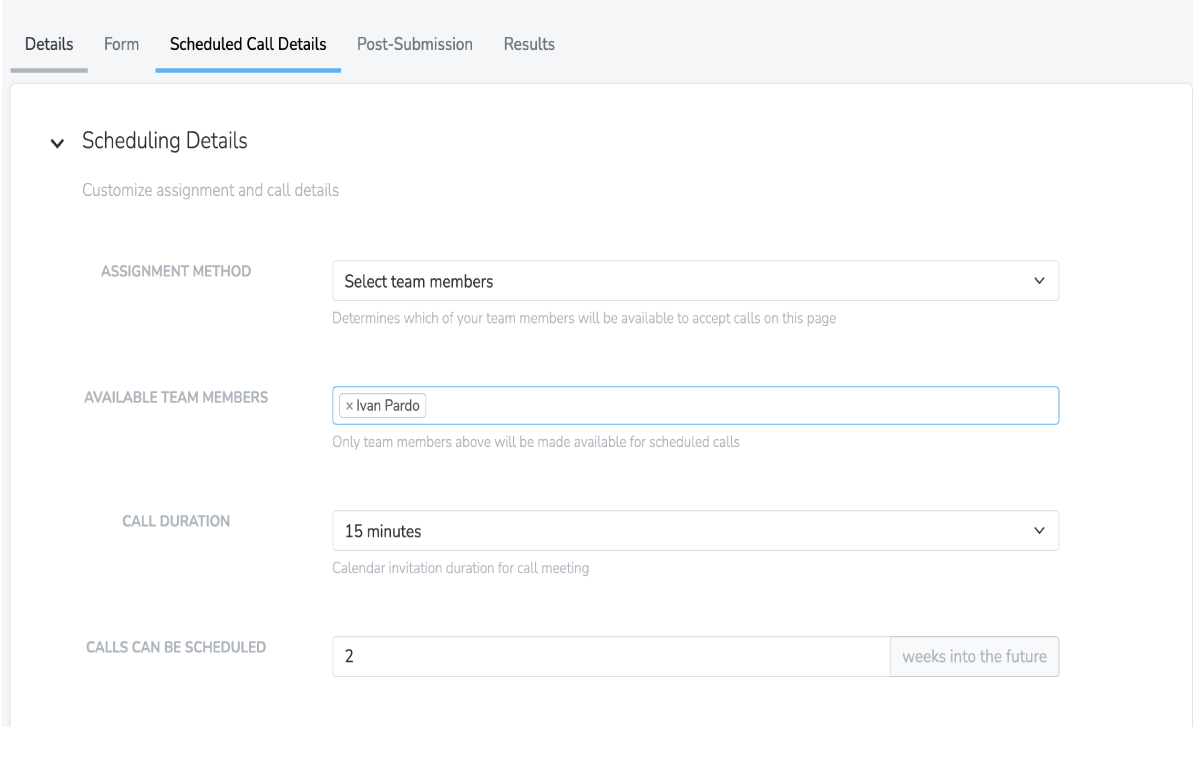1200x780 pixels.
Task: Click the Call Duration label
Action: pos(176,521)
